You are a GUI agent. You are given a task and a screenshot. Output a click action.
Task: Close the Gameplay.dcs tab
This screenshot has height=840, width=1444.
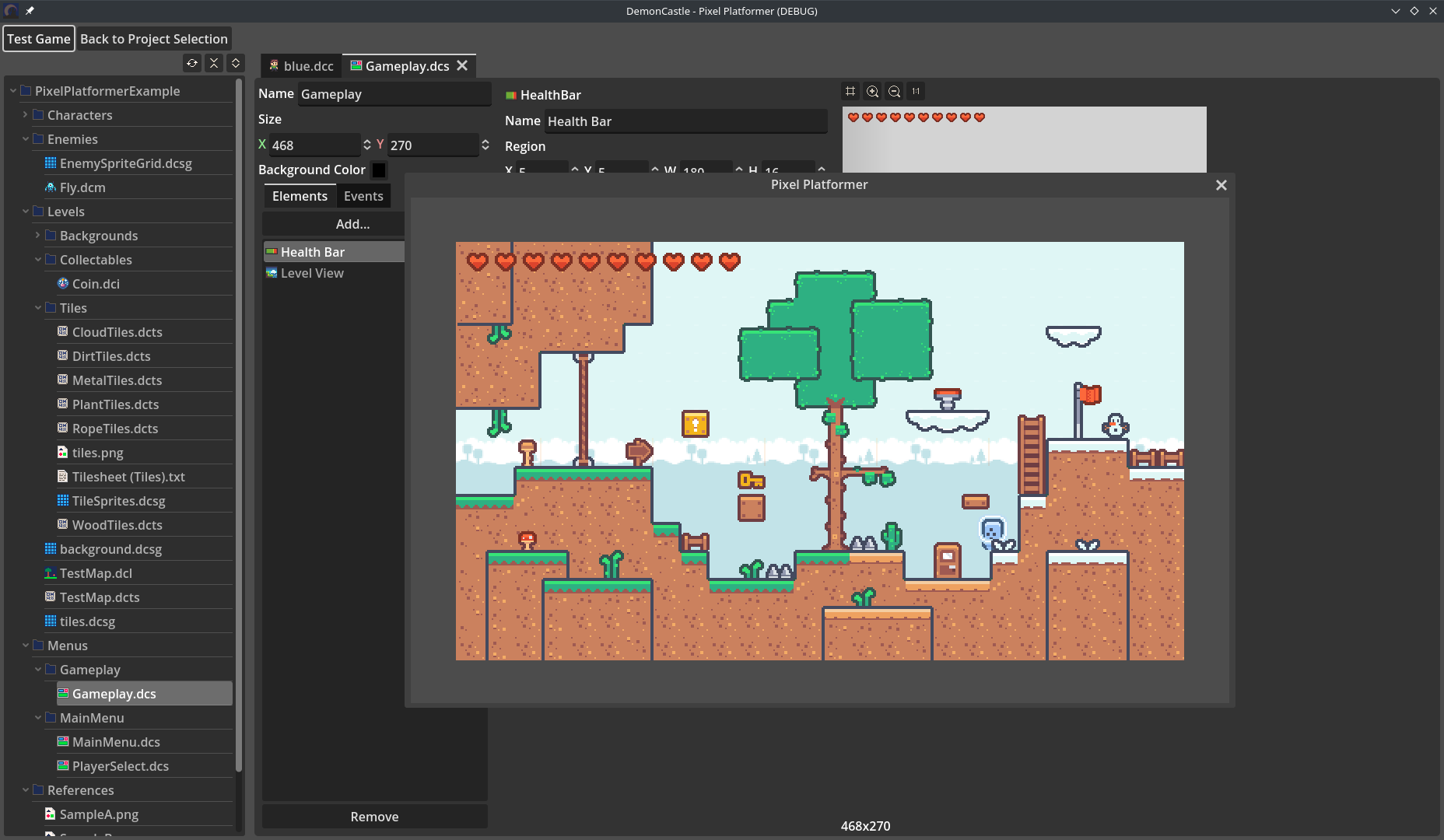(x=462, y=66)
